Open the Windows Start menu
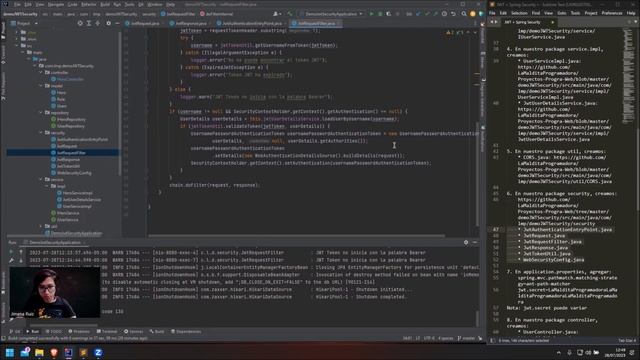Image resolution: width=640 pixels, height=360 pixels. [x=10, y=352]
